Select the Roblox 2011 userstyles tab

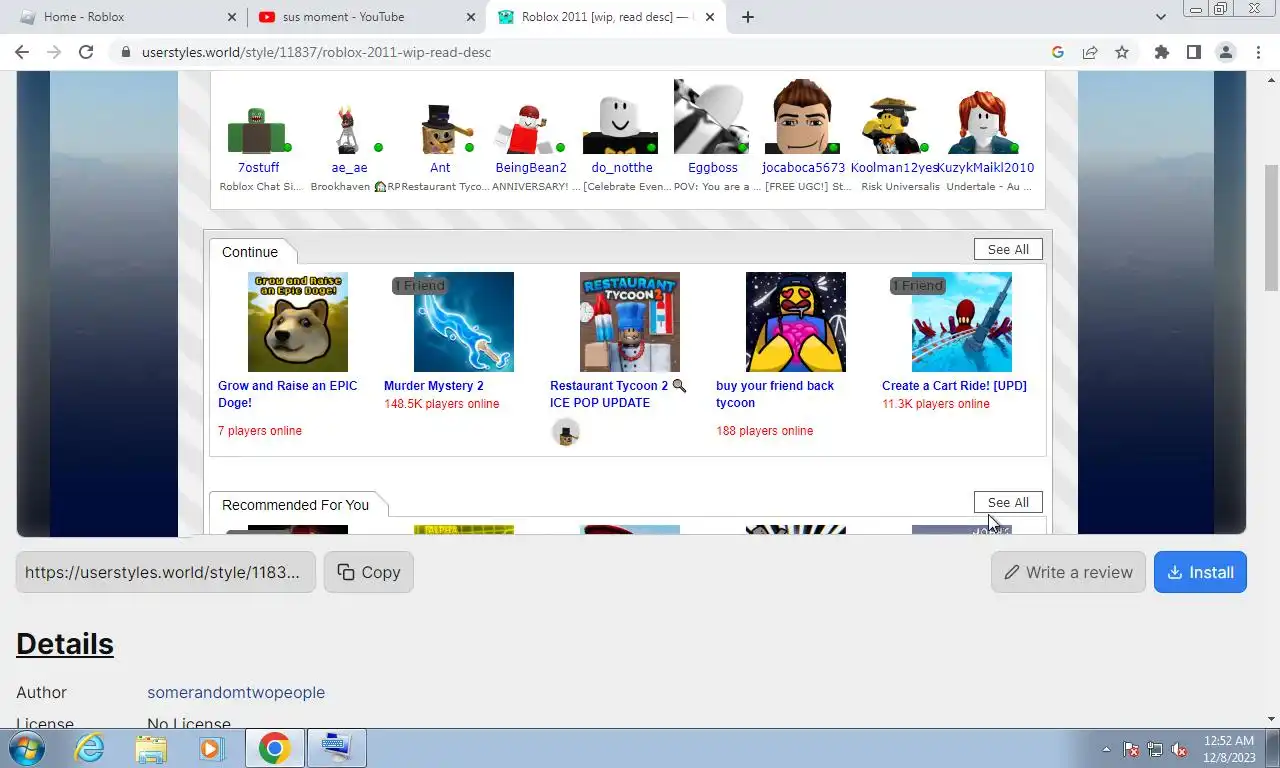606,17
